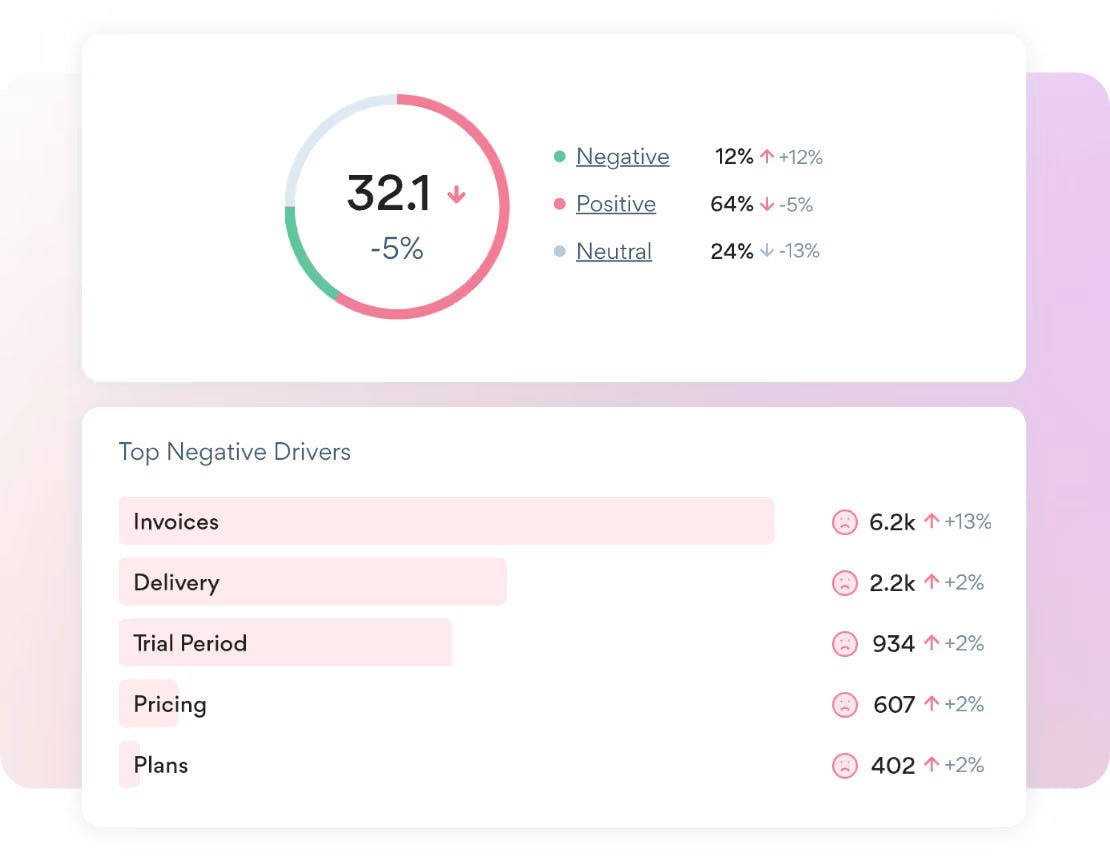Open the Positive sentiment link

[x=616, y=204]
